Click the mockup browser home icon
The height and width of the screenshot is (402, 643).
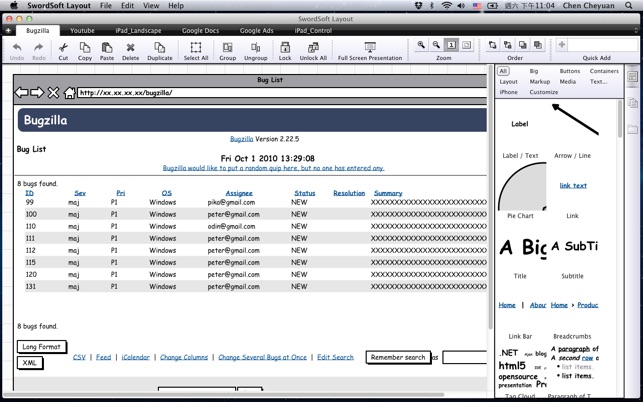tap(70, 93)
